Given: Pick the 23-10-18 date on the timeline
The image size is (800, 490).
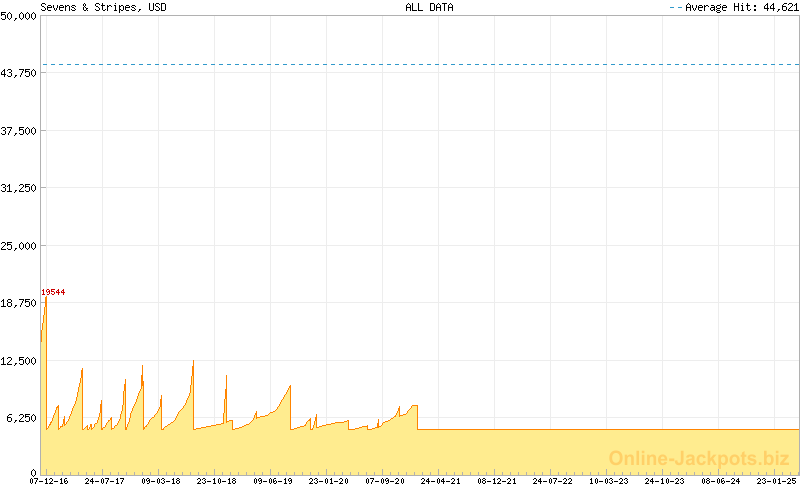Looking at the screenshot, I should click(216, 481).
